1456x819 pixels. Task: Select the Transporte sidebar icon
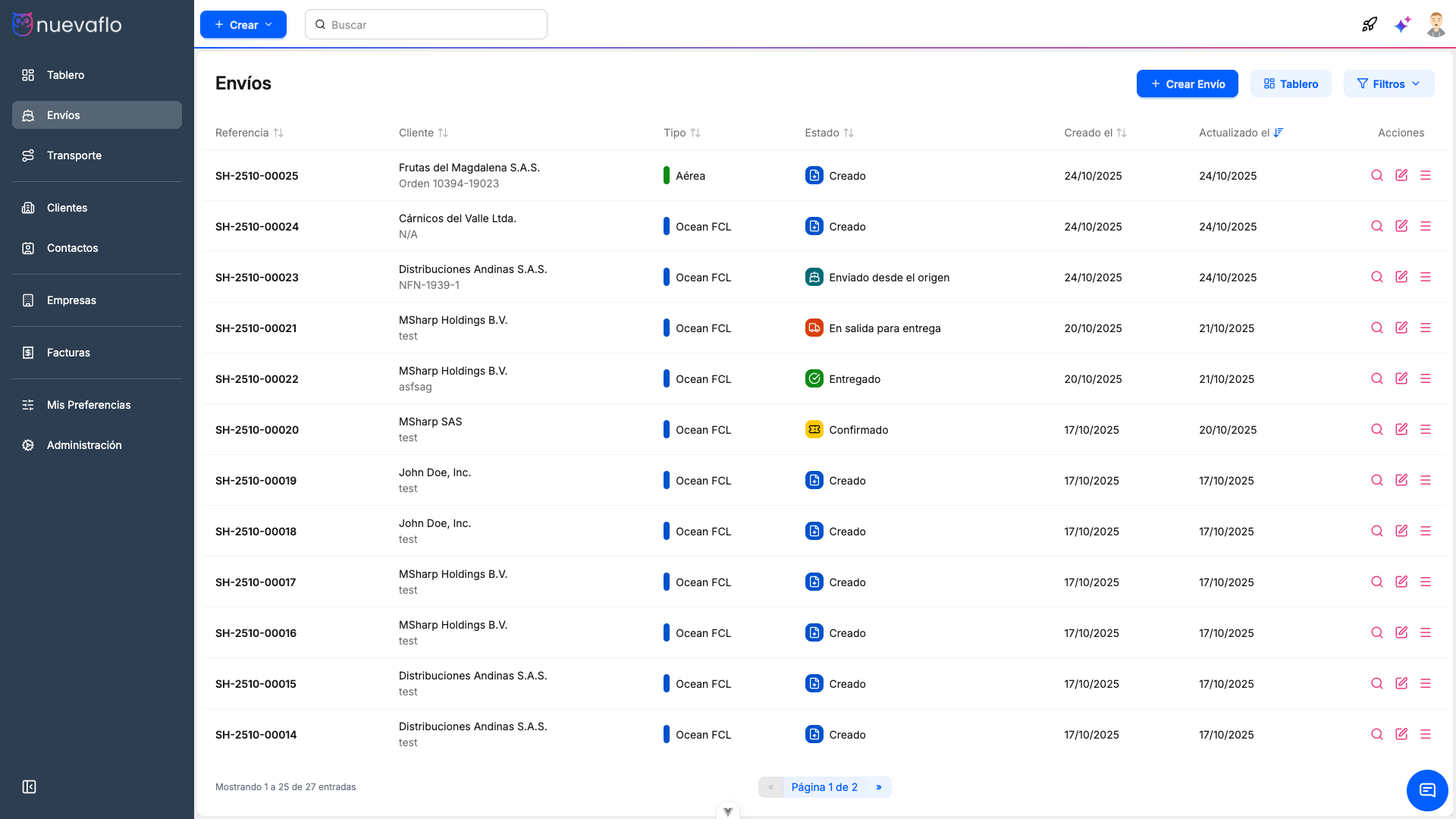(x=28, y=155)
